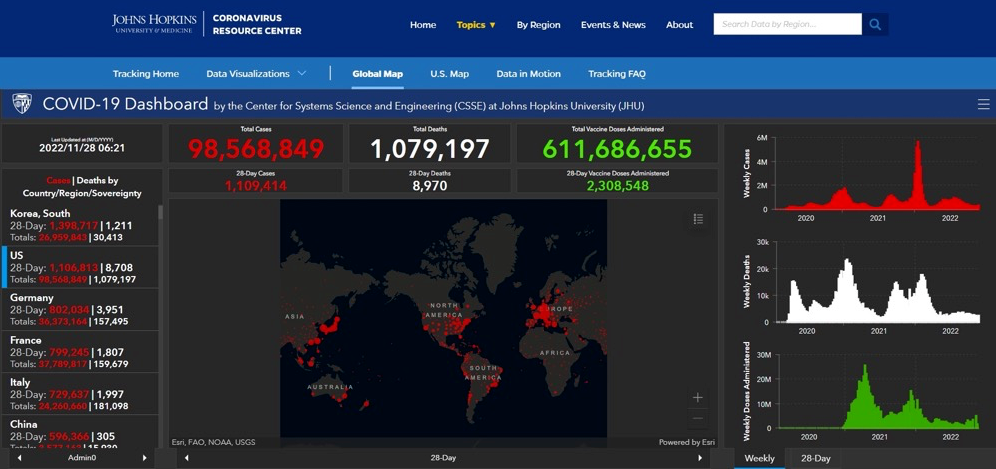The image size is (996, 469).
Task: Open the By Region menu item
Action: click(x=538, y=25)
